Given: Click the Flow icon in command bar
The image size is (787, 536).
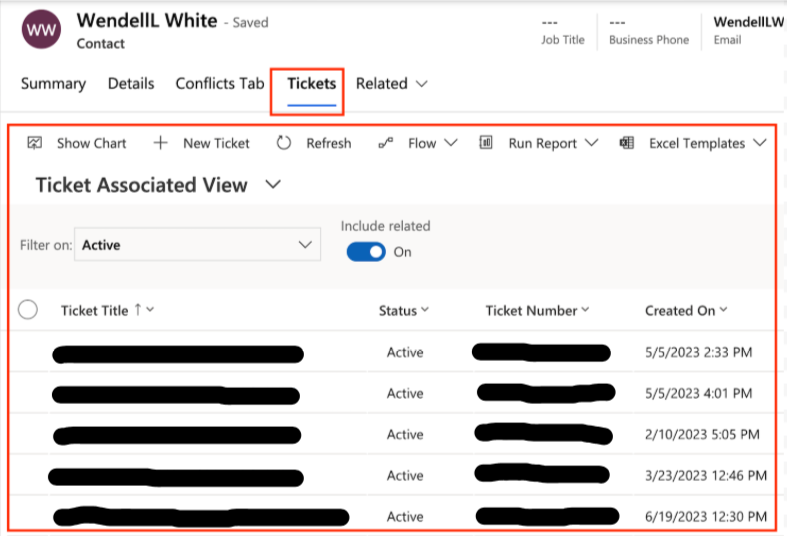Looking at the screenshot, I should click(385, 143).
